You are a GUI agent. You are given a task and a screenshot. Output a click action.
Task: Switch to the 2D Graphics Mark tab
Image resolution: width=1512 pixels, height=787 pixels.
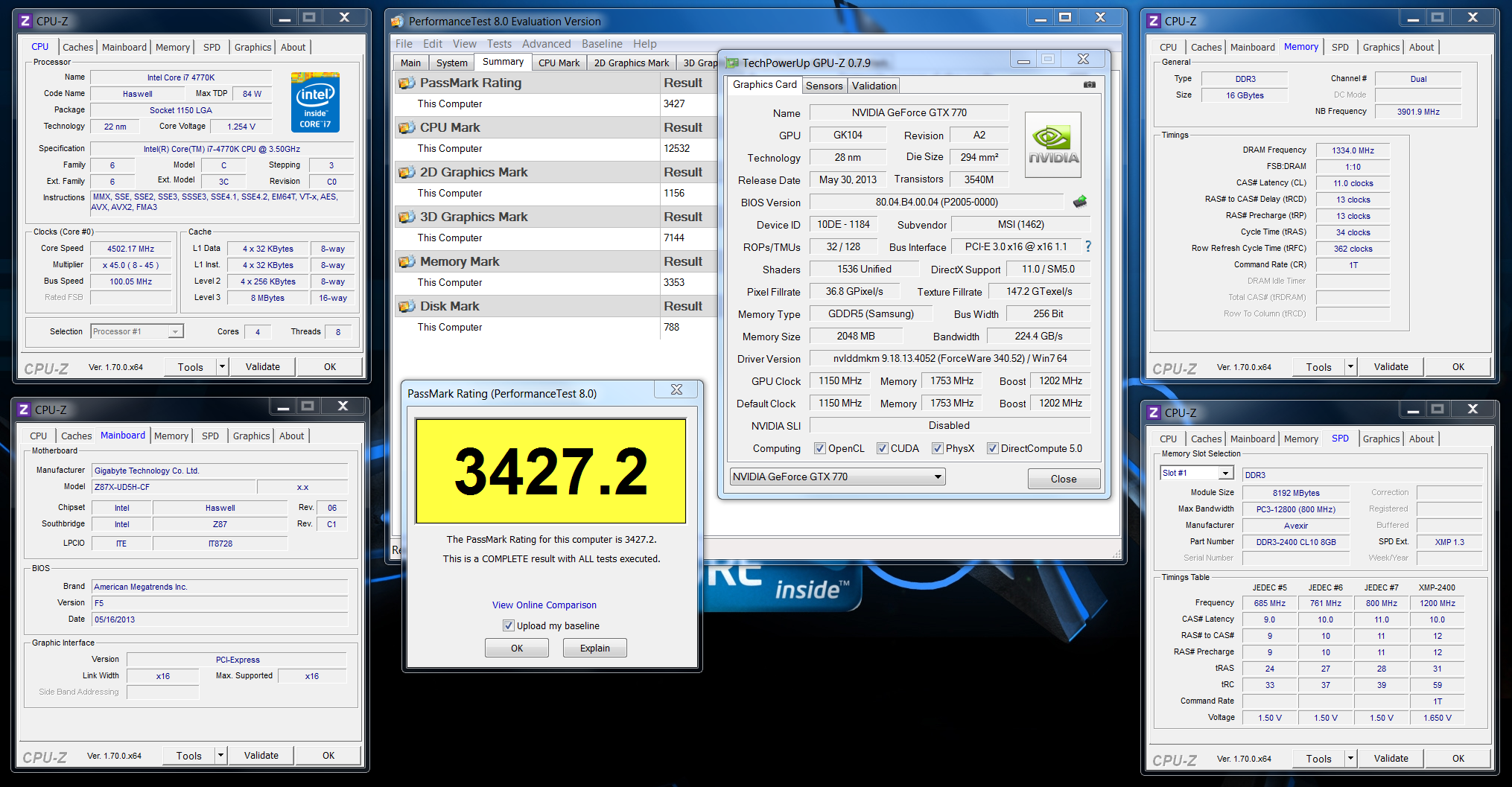[x=632, y=63]
